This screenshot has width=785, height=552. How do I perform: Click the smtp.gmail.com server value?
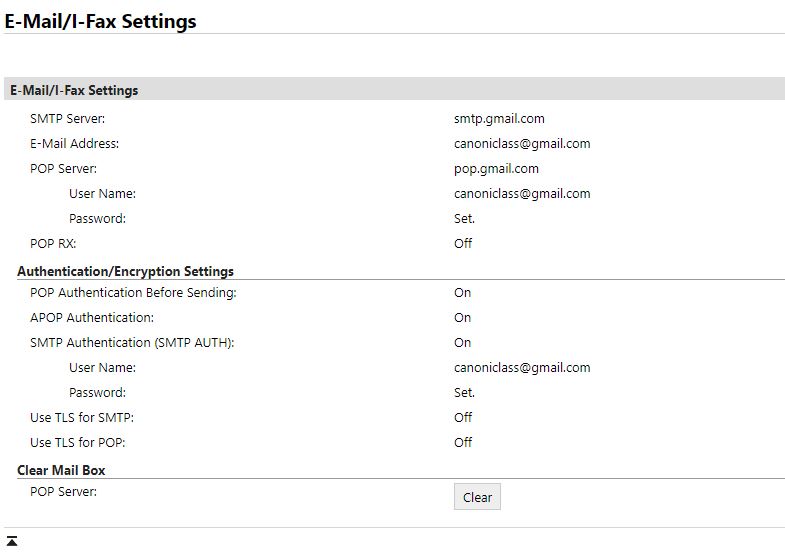(x=498, y=118)
